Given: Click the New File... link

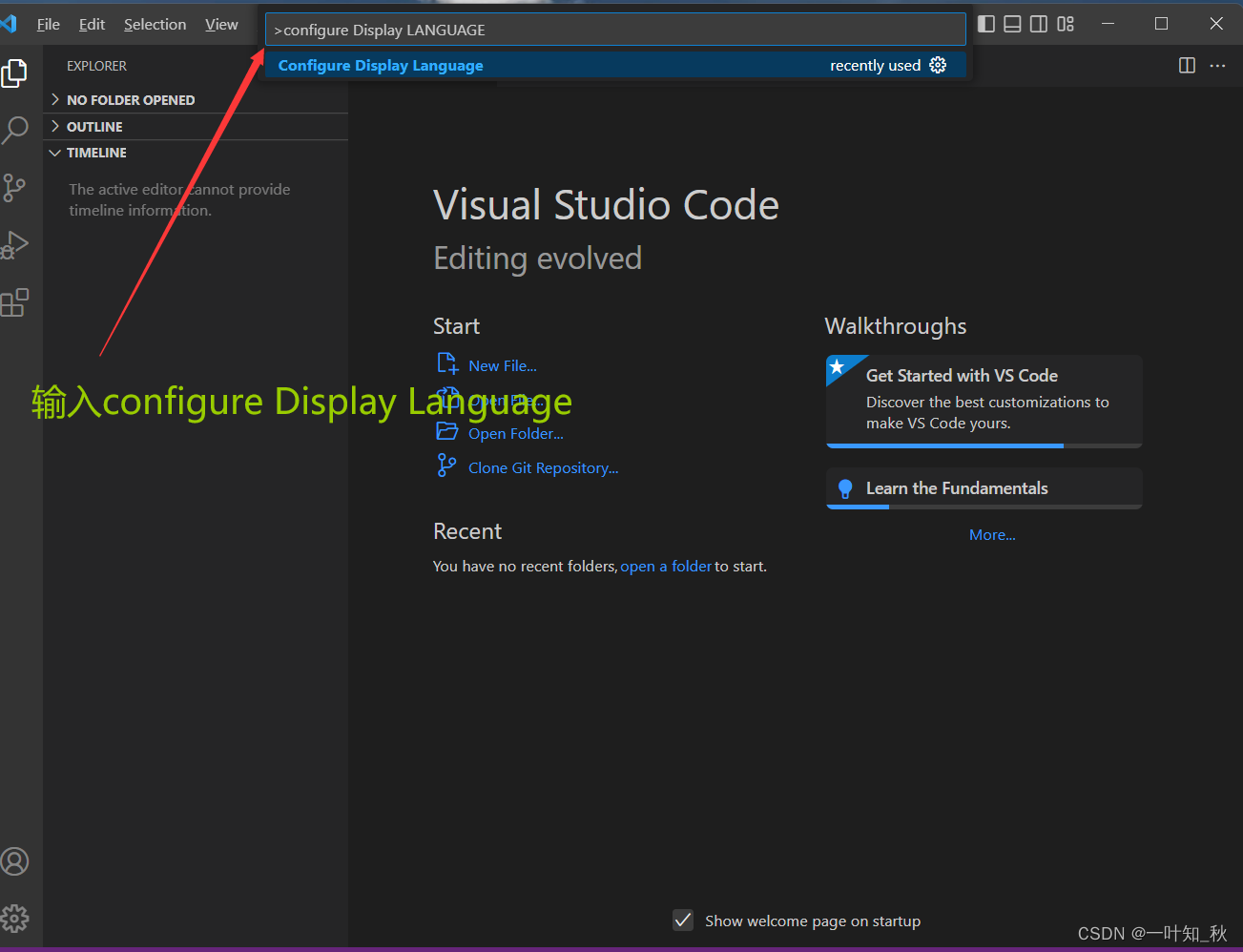Looking at the screenshot, I should click(x=503, y=365).
